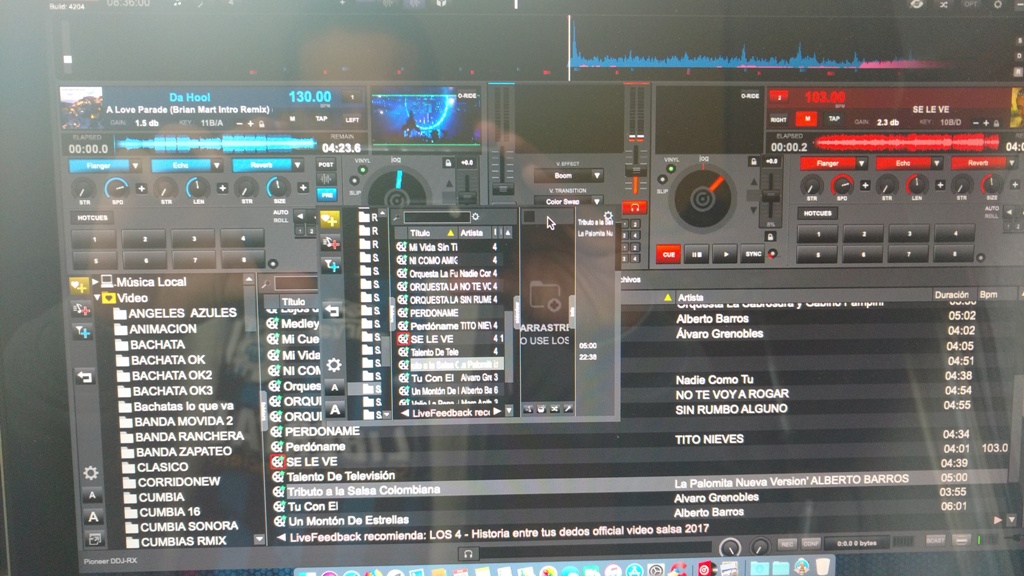1024x576 pixels.
Task: Click left deck pitch lock icon
Action: coord(448,163)
